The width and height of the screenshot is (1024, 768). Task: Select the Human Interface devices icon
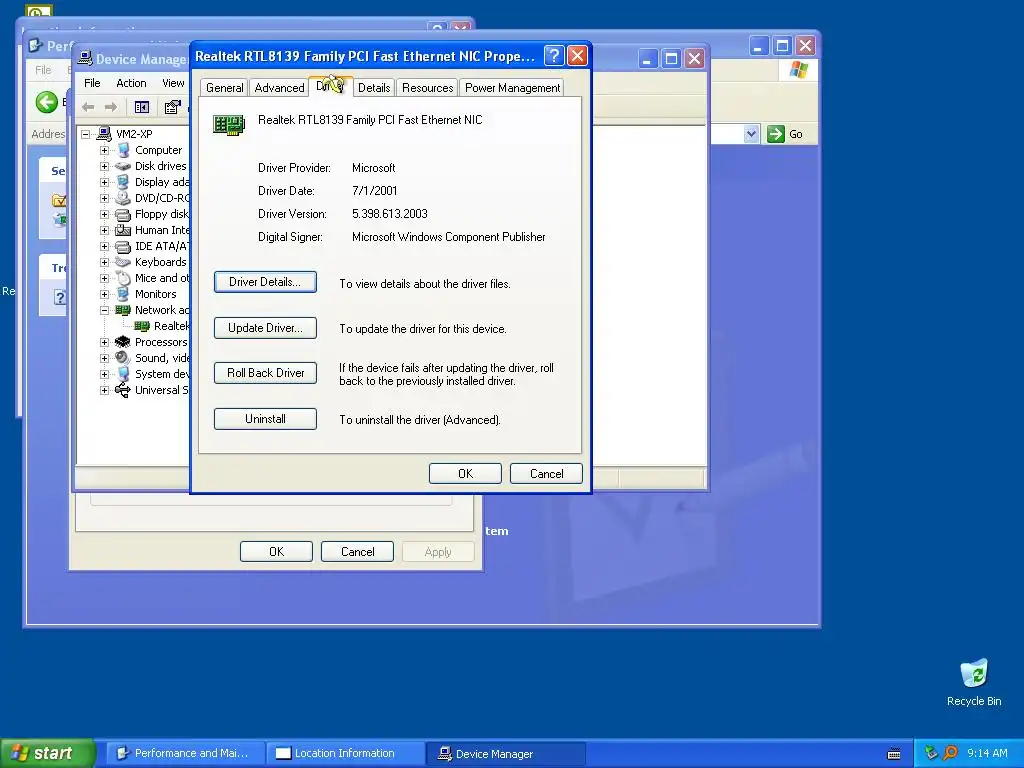pos(123,230)
